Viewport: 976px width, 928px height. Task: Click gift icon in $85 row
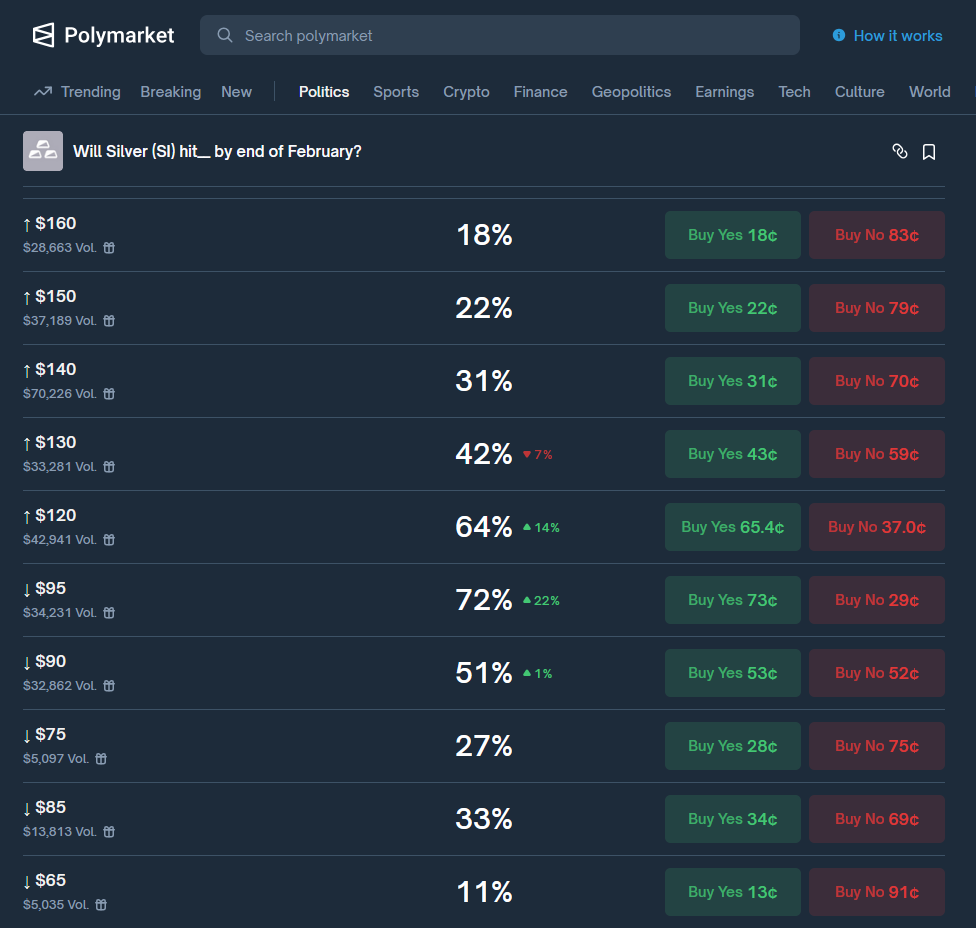click(109, 832)
